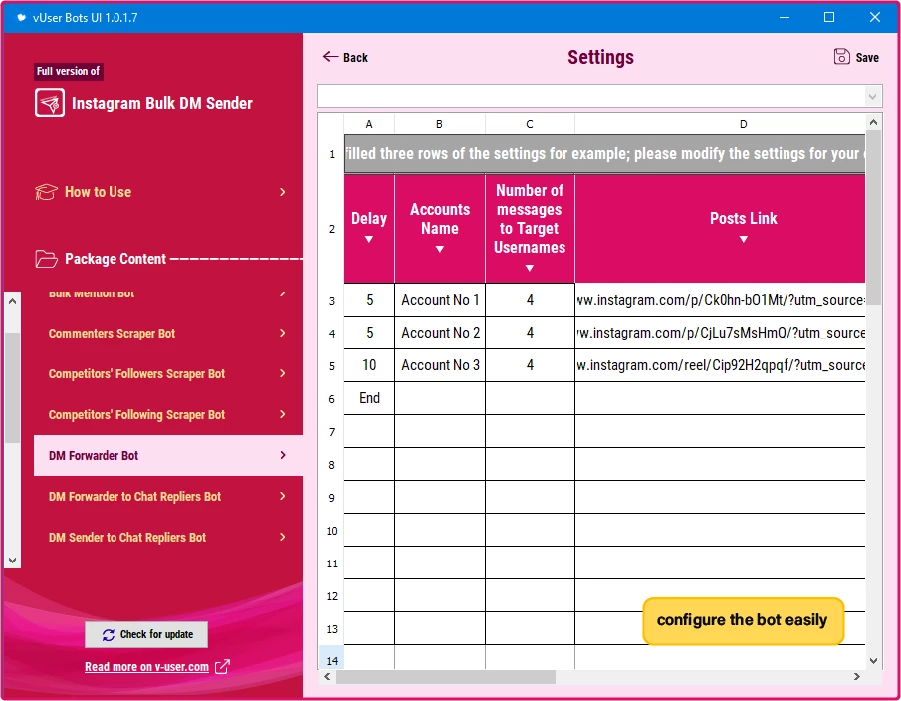This screenshot has width=901, height=701.
Task: Open the Accounts Name column filter arrow
Action: pos(440,249)
